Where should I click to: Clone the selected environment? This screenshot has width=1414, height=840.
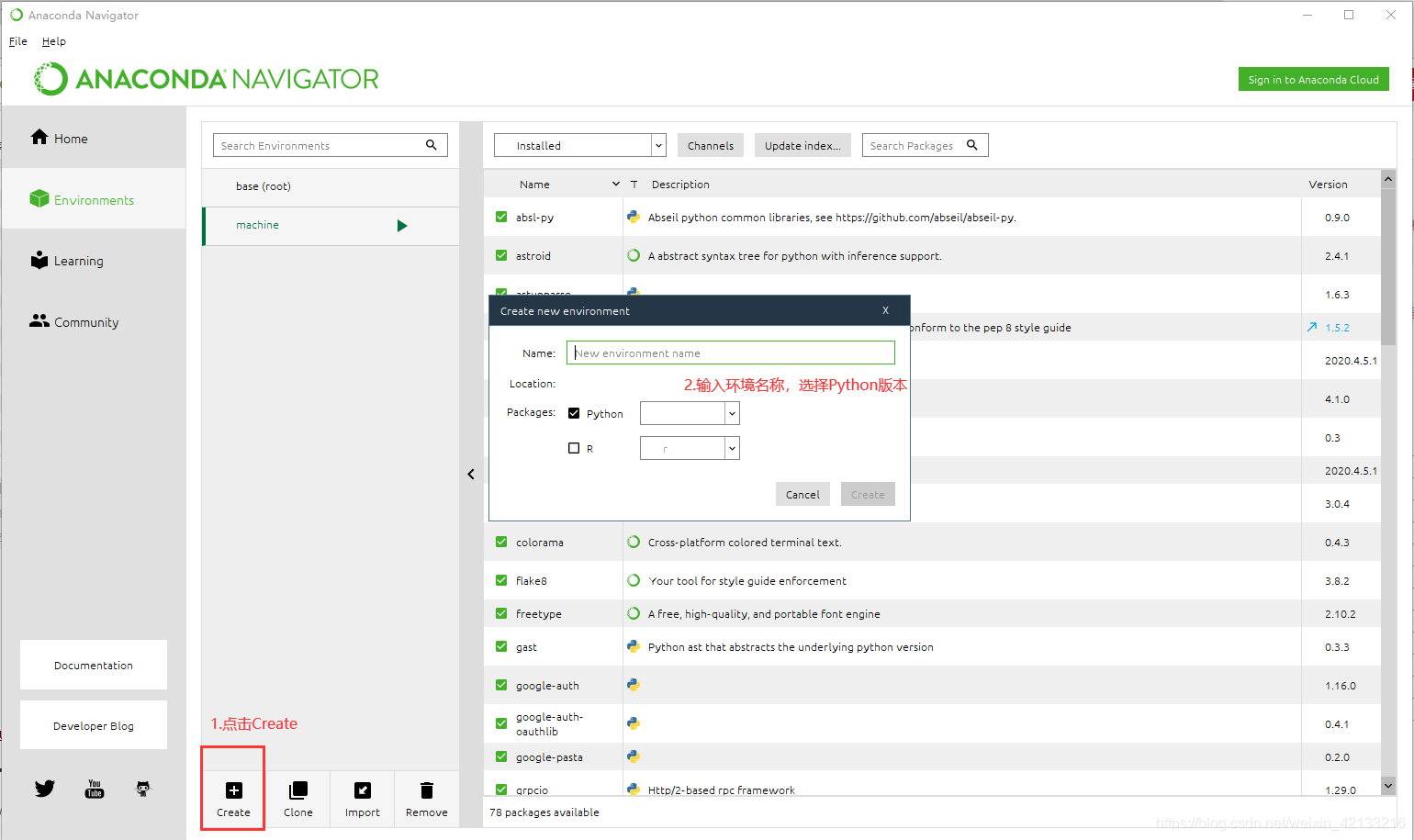[298, 799]
